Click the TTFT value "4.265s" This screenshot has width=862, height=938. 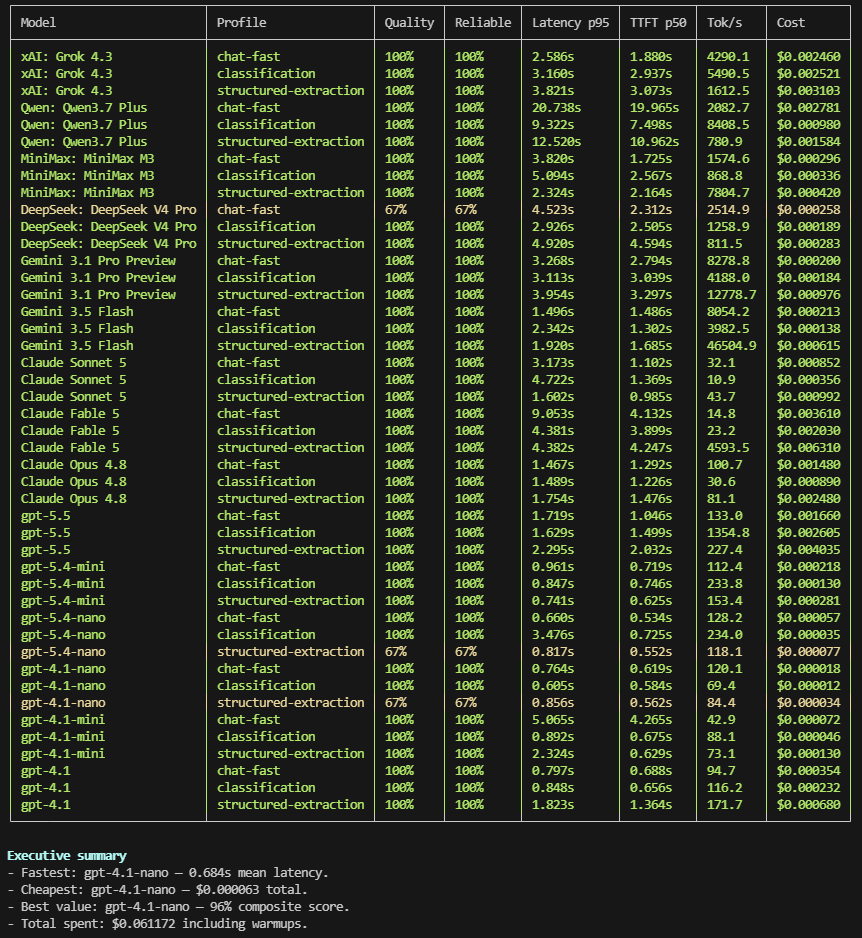(x=651, y=720)
